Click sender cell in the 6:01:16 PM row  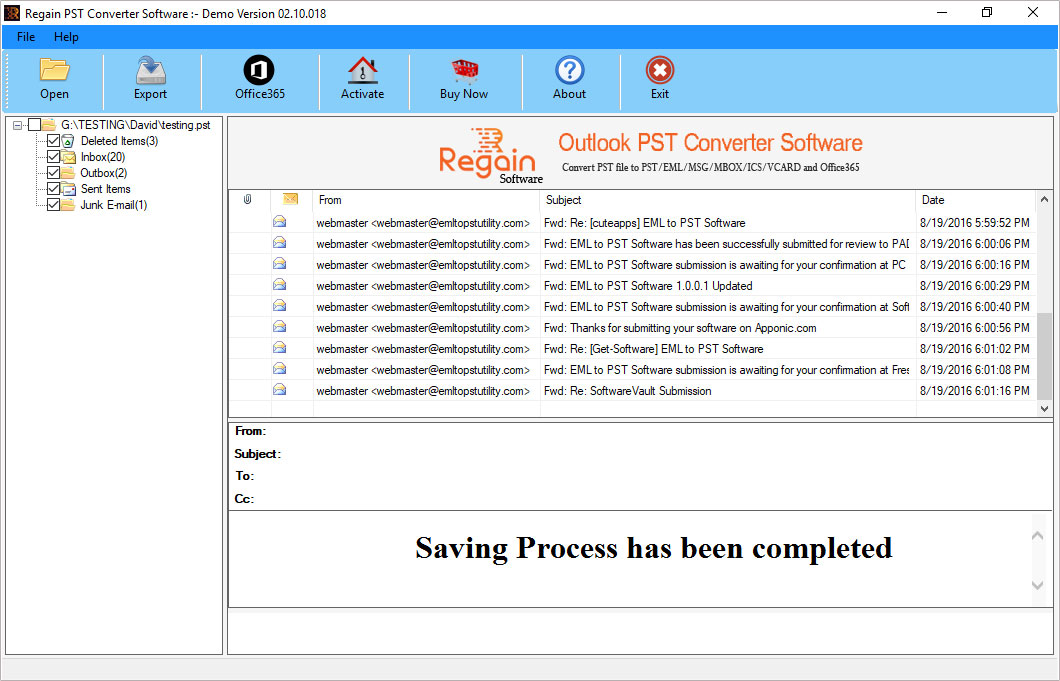point(423,390)
